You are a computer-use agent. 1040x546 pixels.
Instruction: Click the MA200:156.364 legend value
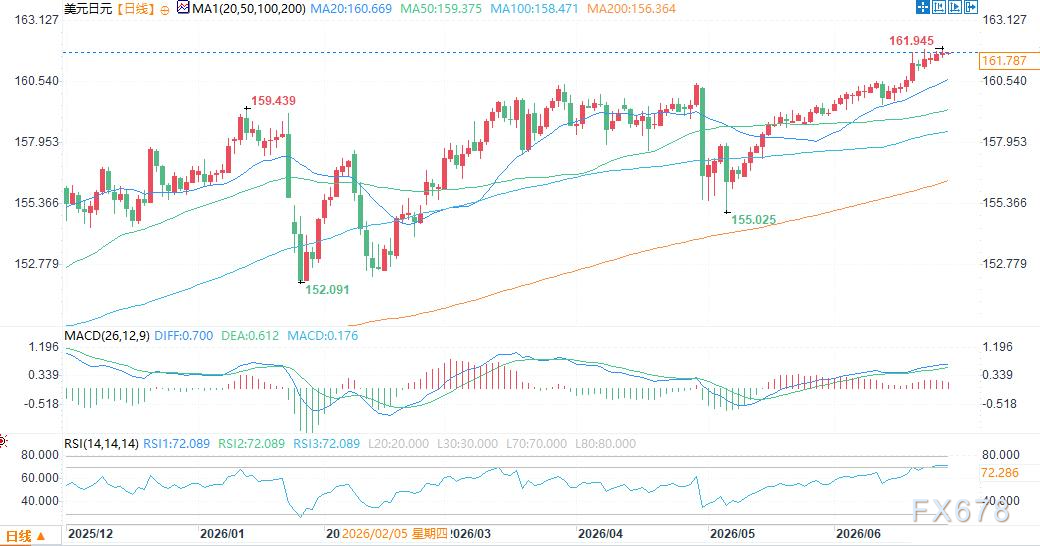pos(632,9)
